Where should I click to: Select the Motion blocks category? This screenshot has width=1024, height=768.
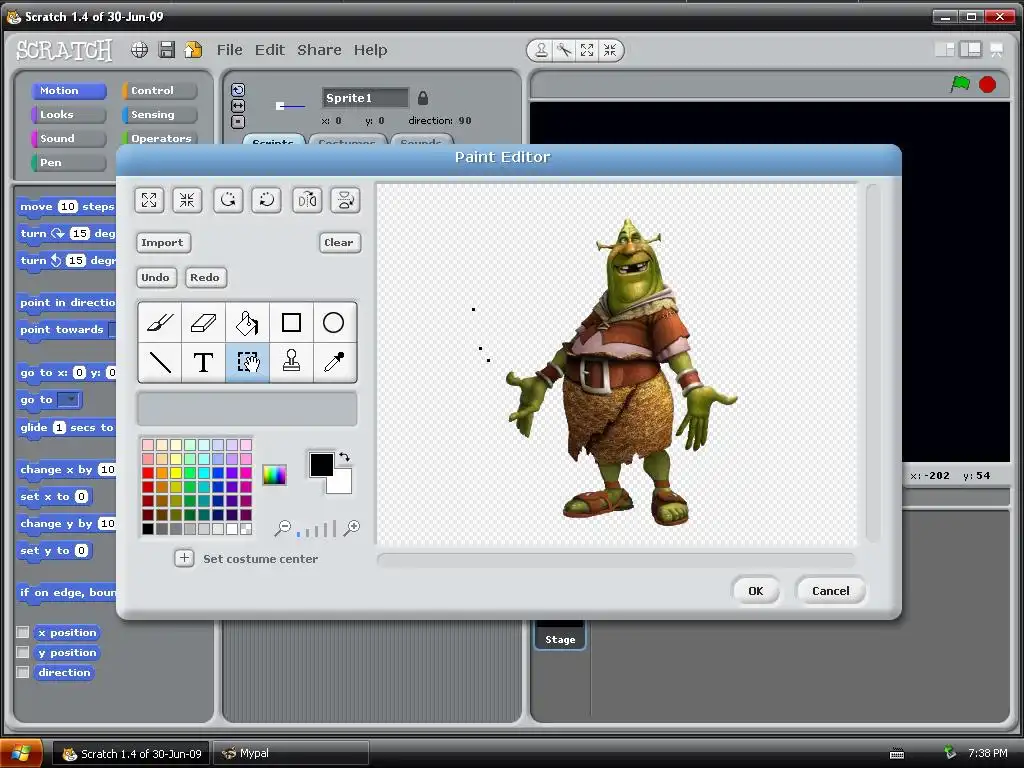pyautogui.click(x=69, y=91)
